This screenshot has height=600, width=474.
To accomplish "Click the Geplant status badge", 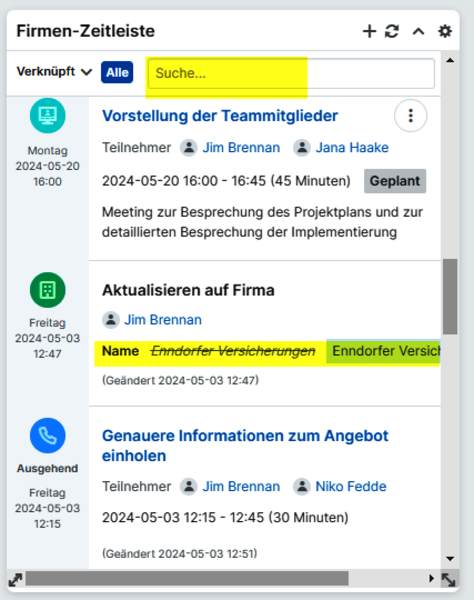I will click(x=395, y=181).
